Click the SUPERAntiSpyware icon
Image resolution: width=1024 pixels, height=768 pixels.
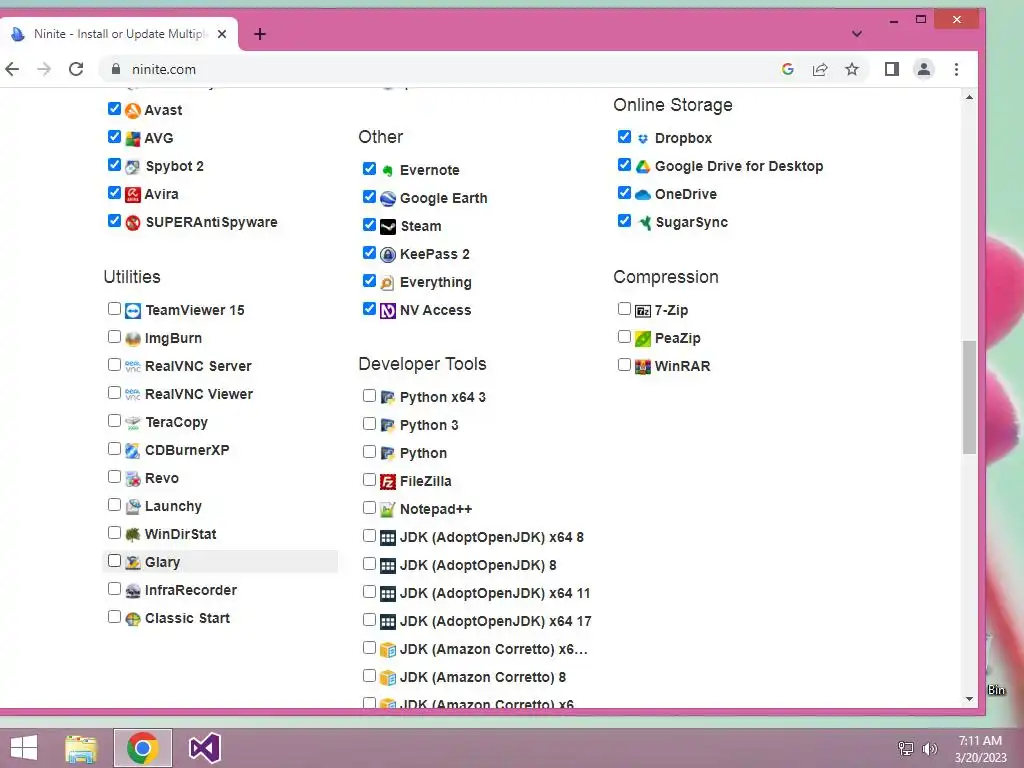pos(133,223)
